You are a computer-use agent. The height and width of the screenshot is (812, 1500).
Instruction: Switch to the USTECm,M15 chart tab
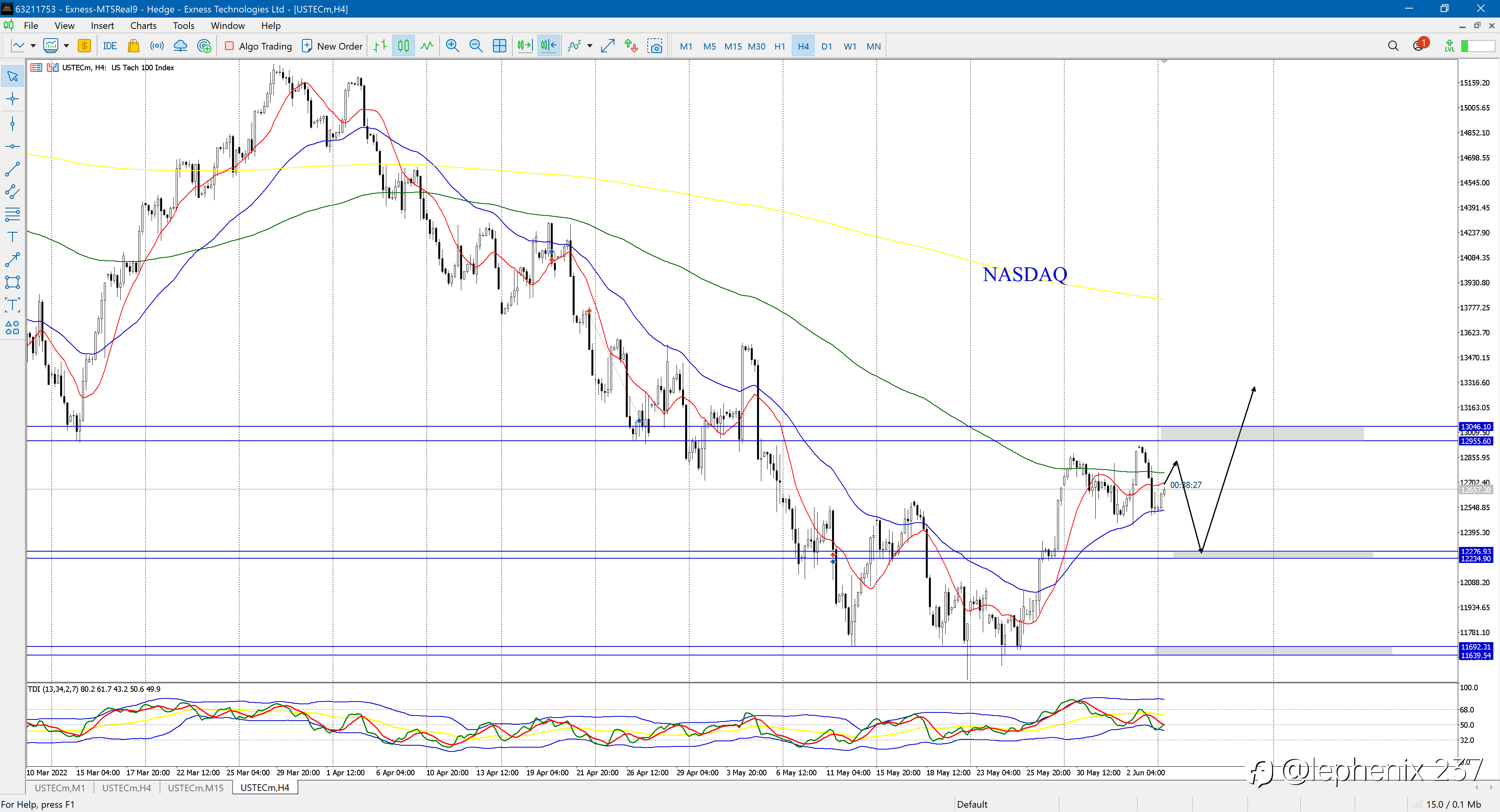(x=196, y=787)
